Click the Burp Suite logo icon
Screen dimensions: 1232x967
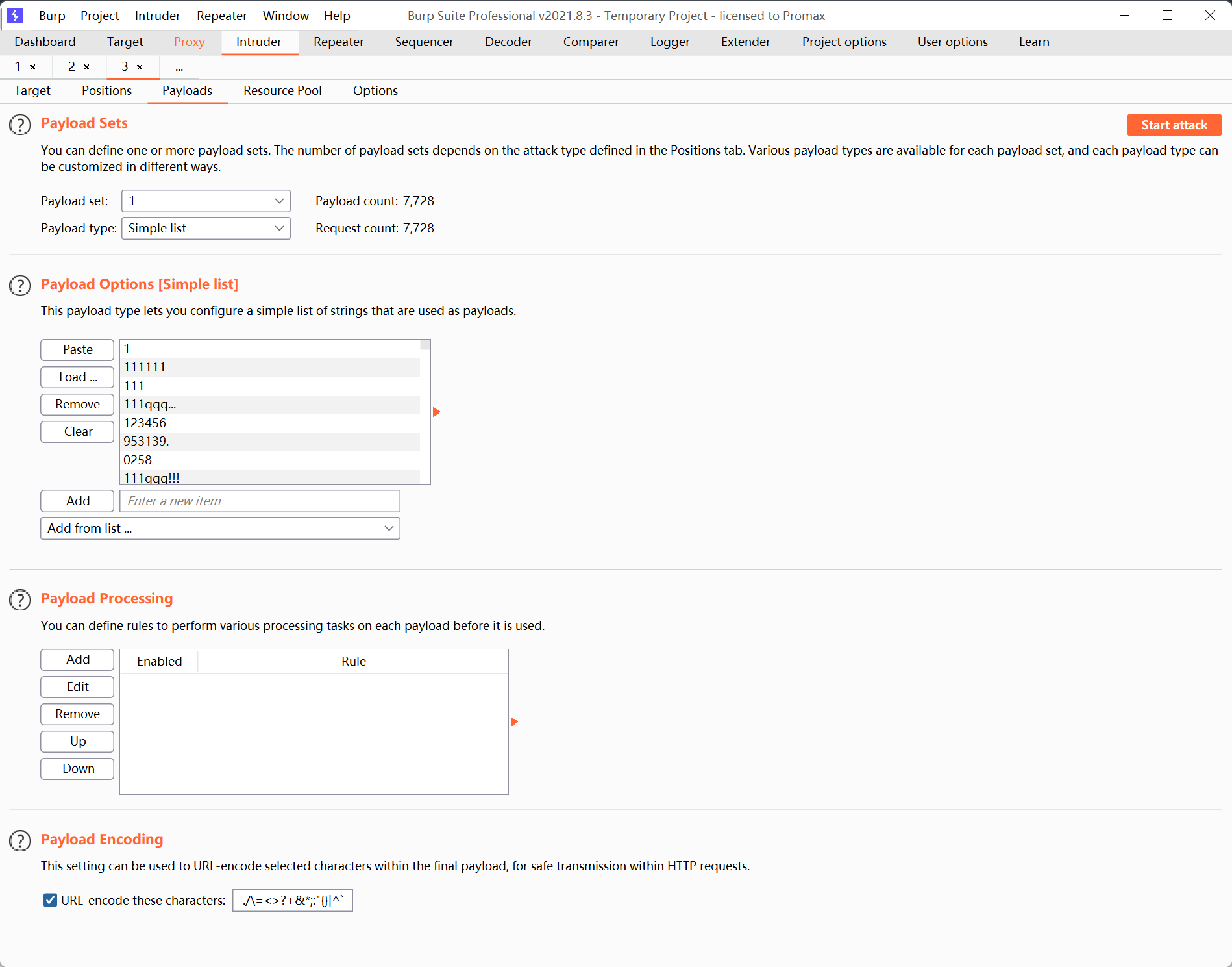click(15, 15)
